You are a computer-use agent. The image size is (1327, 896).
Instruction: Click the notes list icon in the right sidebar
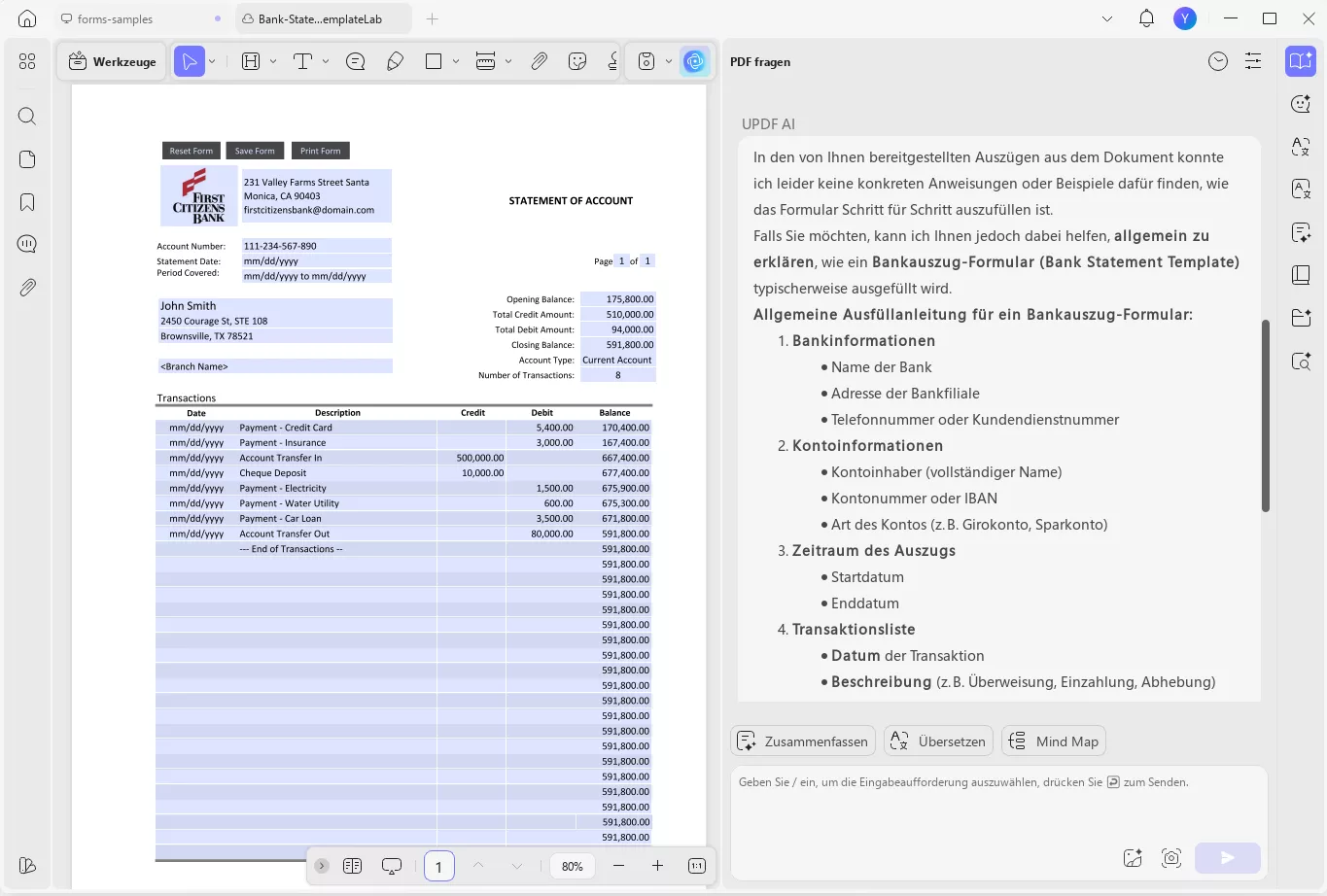coord(1301,231)
